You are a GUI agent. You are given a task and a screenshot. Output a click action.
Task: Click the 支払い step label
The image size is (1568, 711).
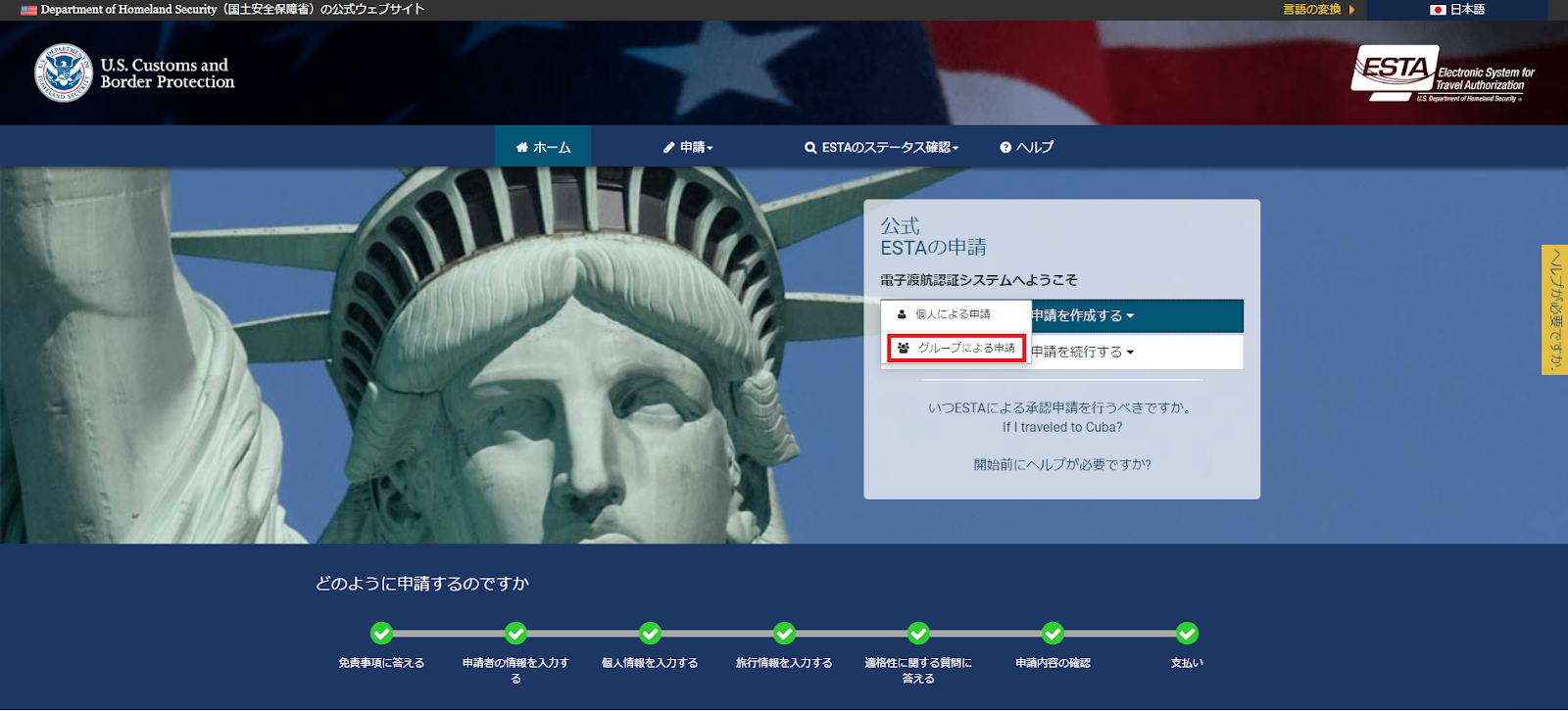pos(1187,663)
